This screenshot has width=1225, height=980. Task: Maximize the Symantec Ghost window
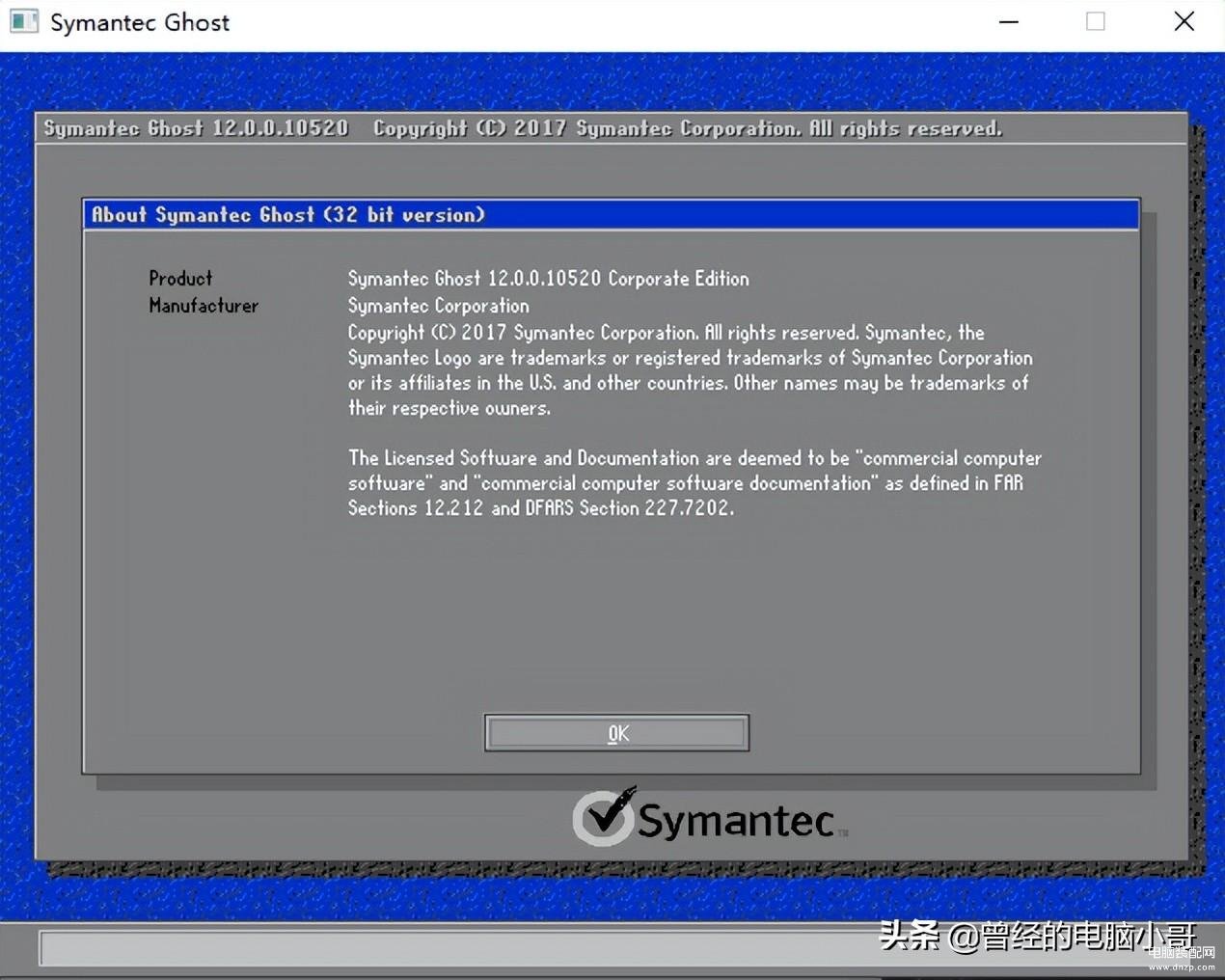(1096, 21)
